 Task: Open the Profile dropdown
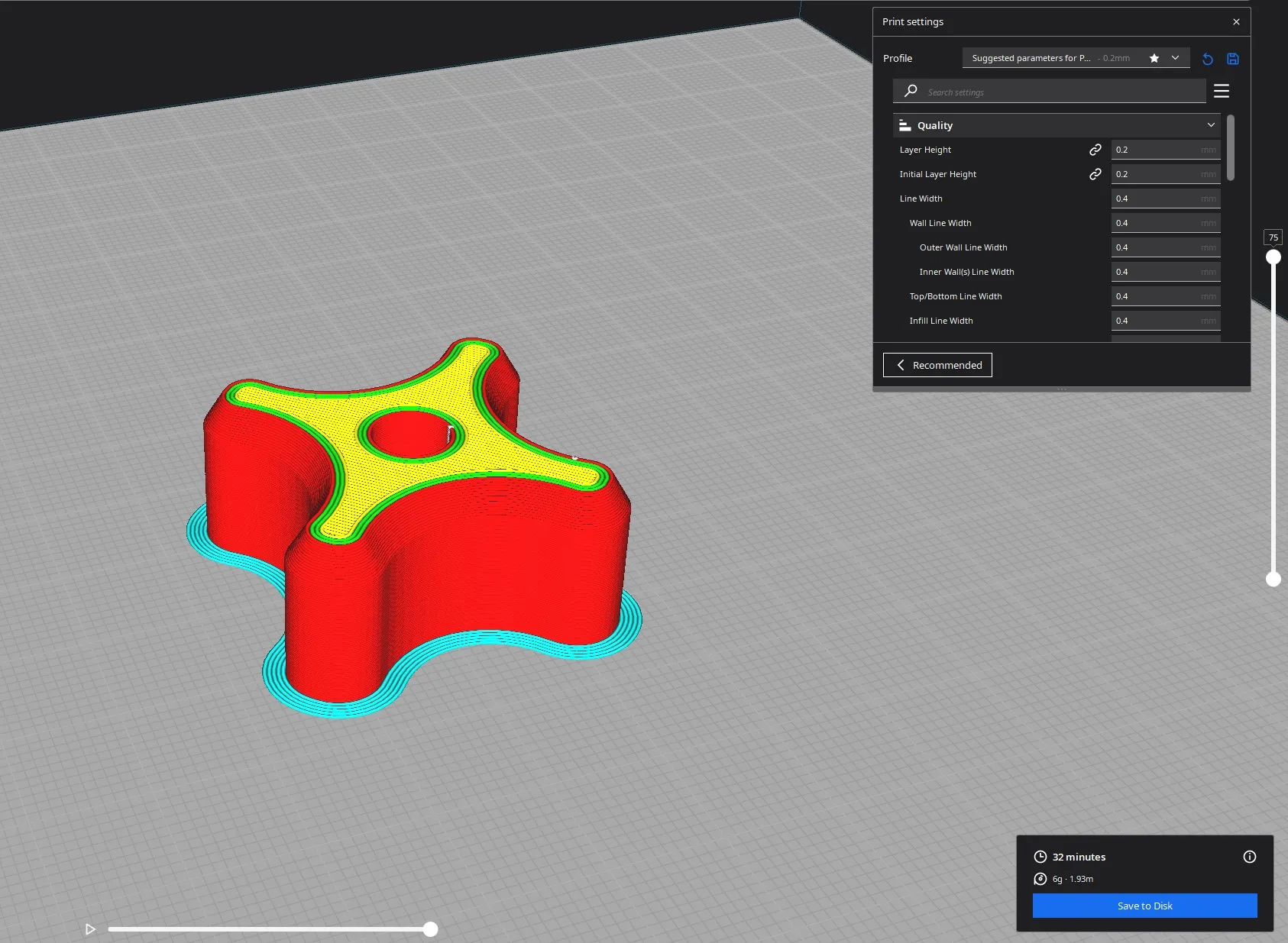pyautogui.click(x=1076, y=58)
